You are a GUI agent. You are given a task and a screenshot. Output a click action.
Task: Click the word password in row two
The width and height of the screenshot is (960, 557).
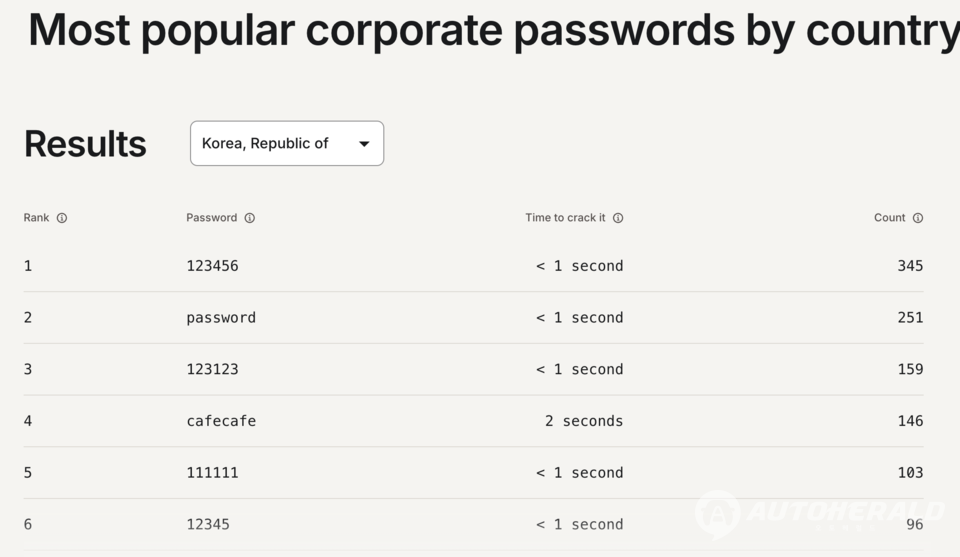[221, 318]
